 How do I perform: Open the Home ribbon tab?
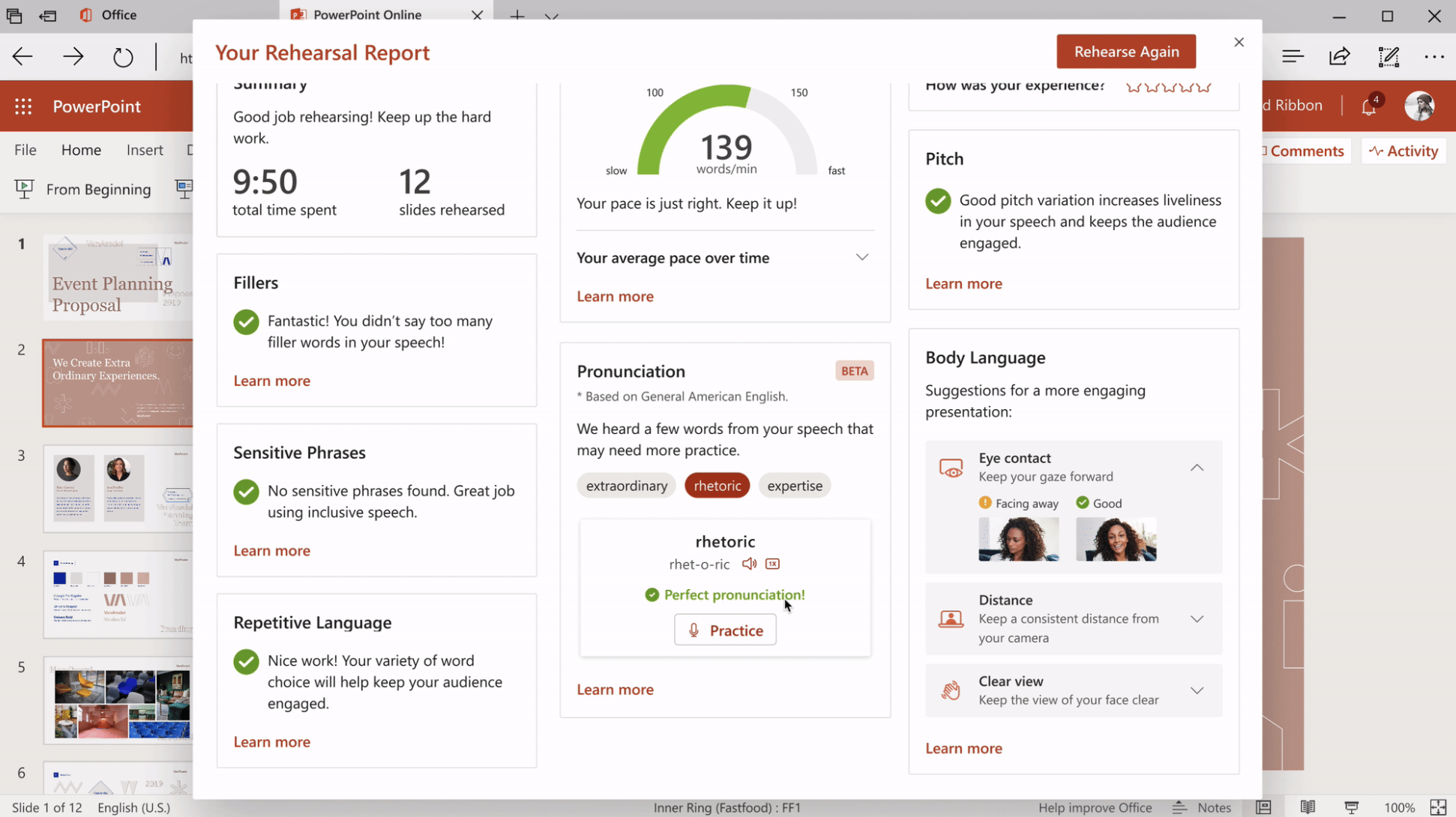81,150
